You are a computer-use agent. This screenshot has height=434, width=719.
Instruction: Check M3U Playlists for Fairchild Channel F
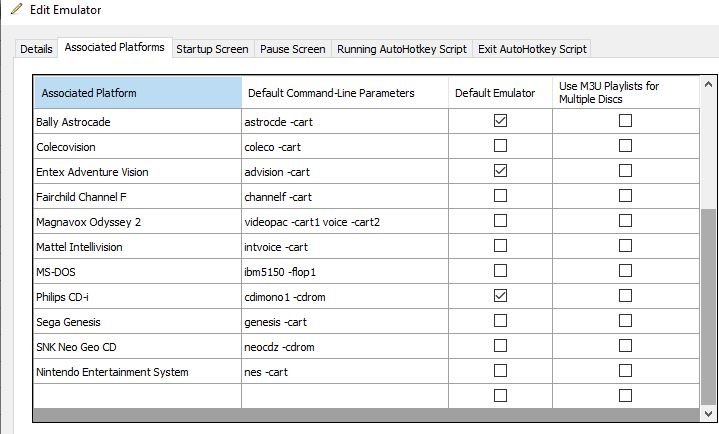[x=625, y=195]
